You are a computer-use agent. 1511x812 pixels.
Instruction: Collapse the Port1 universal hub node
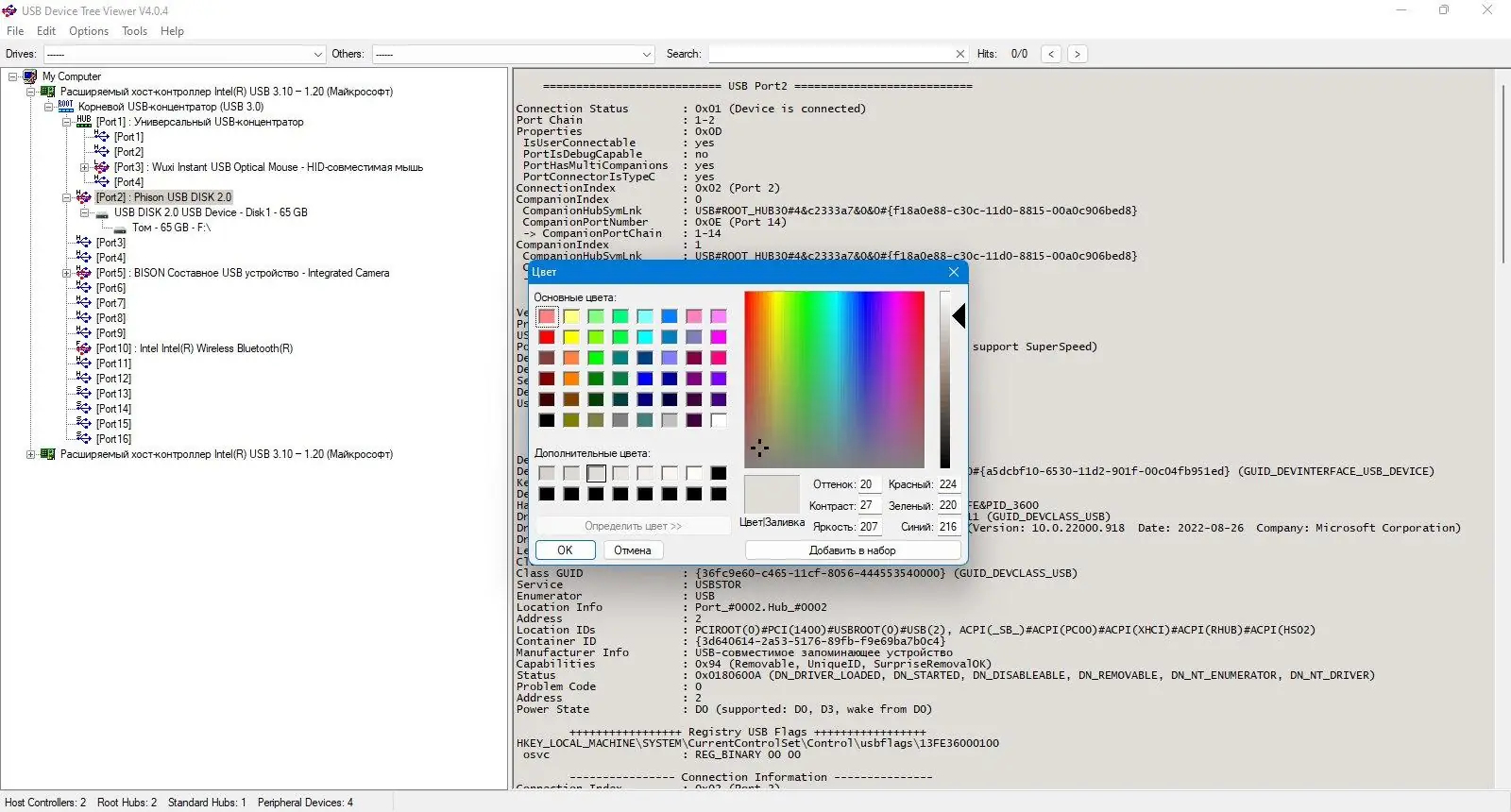point(66,122)
